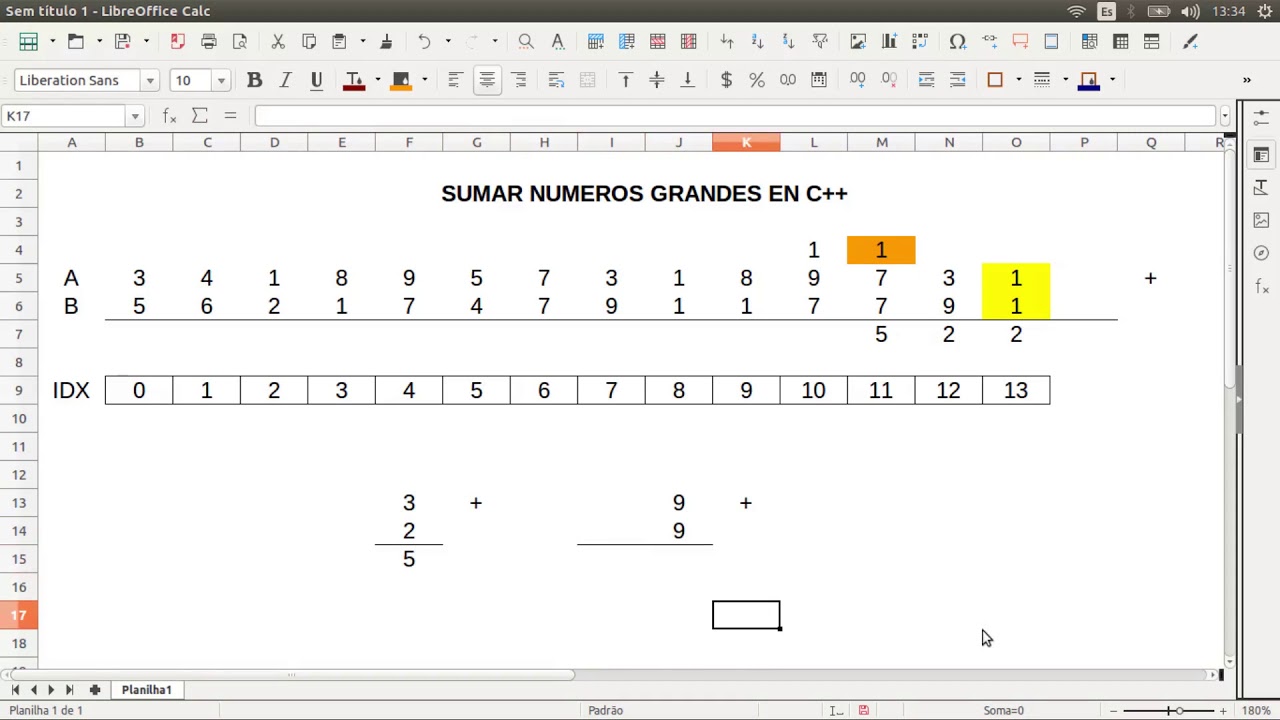
Task: Set Align Right
Action: 519,80
